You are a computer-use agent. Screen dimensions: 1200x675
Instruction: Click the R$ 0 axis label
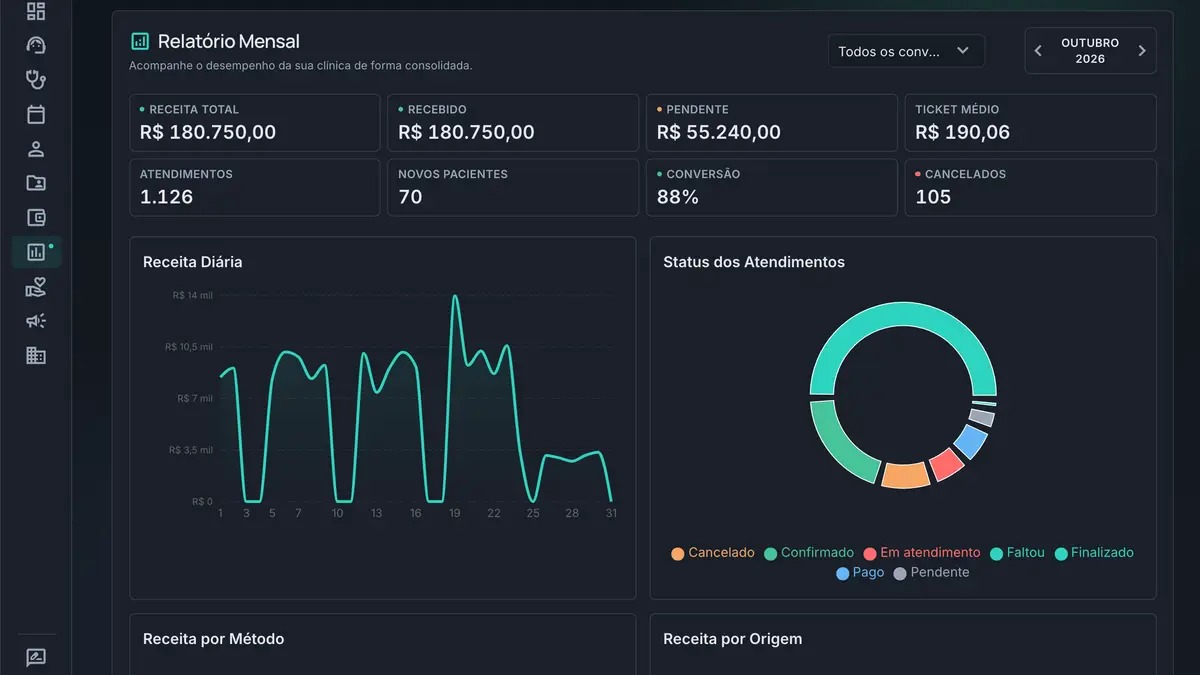(x=203, y=501)
